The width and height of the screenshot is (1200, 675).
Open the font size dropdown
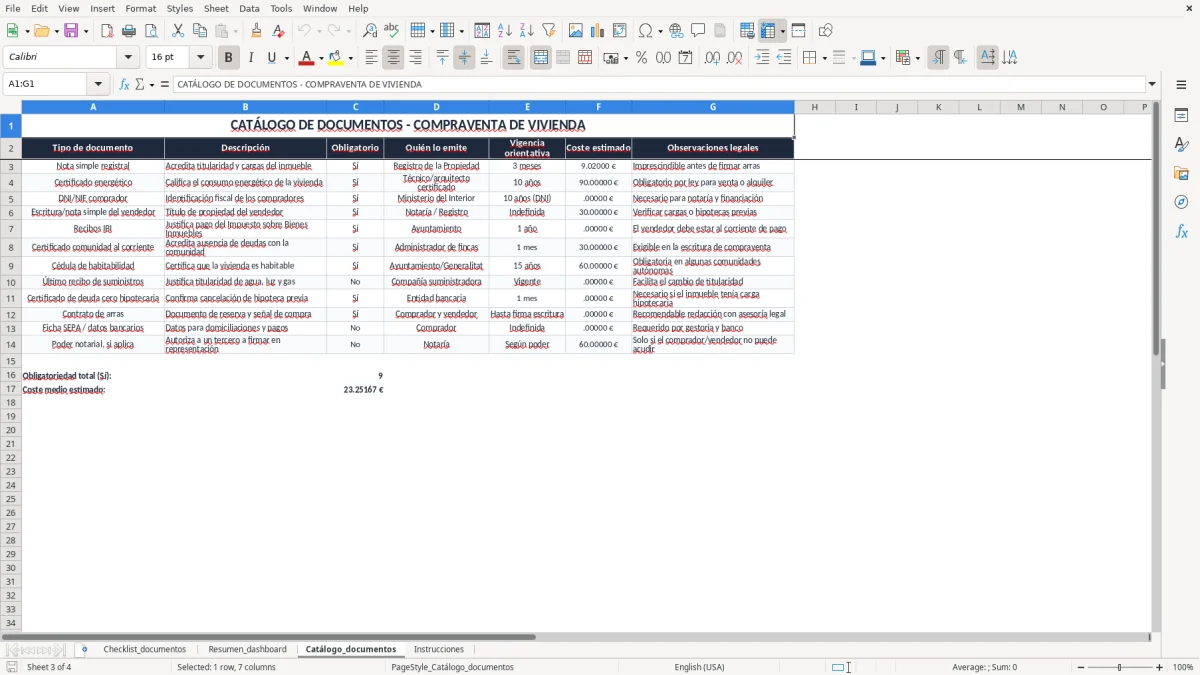(201, 58)
